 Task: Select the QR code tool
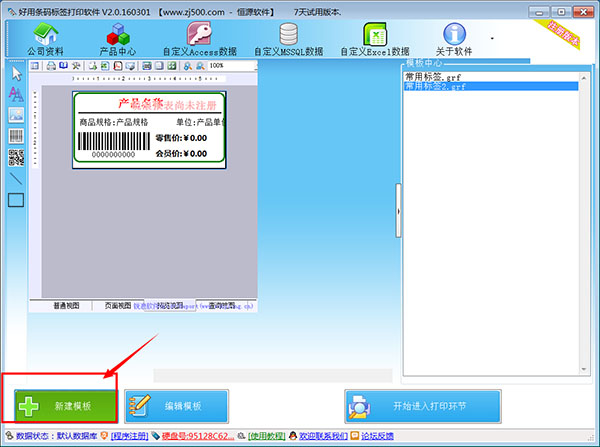coord(16,157)
